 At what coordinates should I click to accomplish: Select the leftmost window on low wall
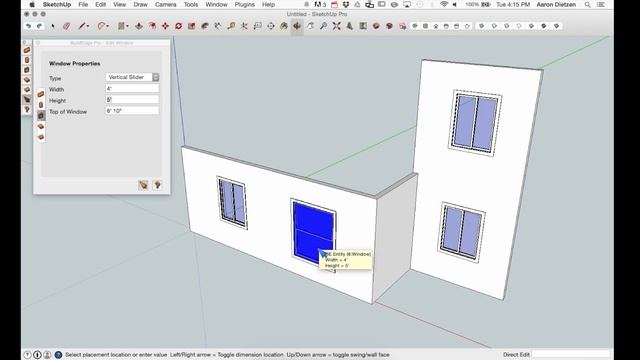click(232, 203)
